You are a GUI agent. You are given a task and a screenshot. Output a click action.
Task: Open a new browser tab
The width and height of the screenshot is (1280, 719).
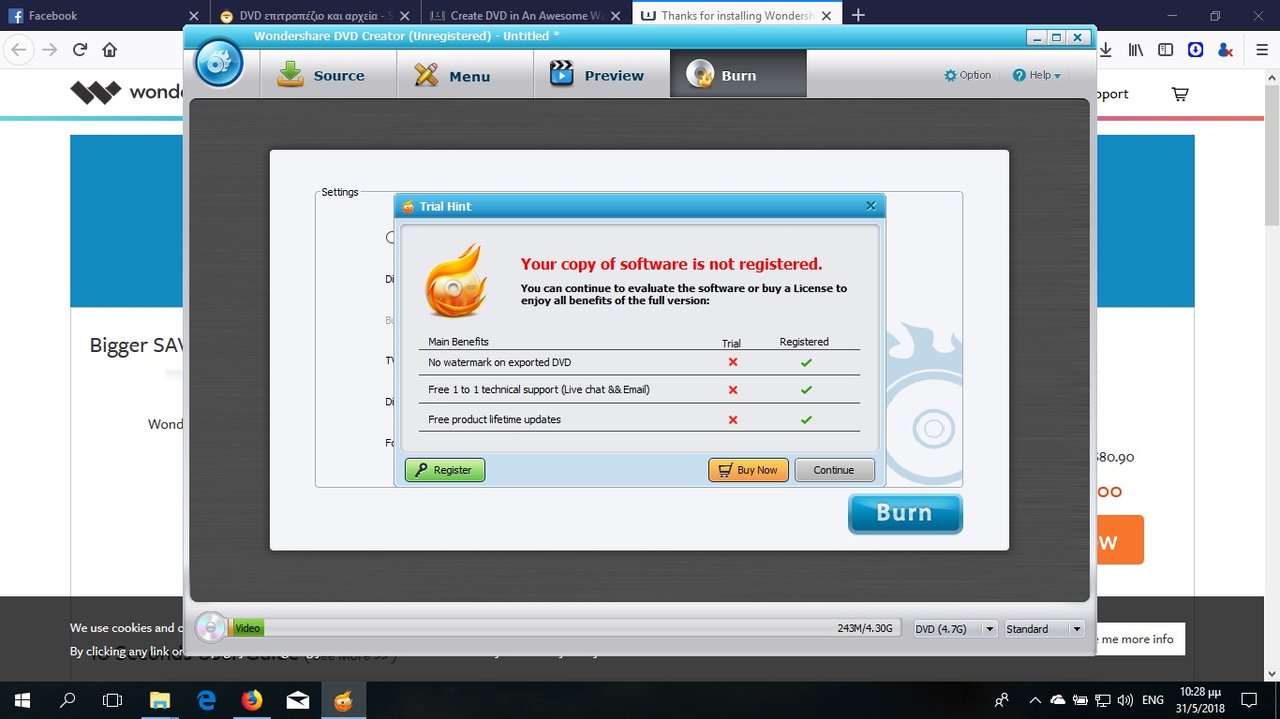858,15
